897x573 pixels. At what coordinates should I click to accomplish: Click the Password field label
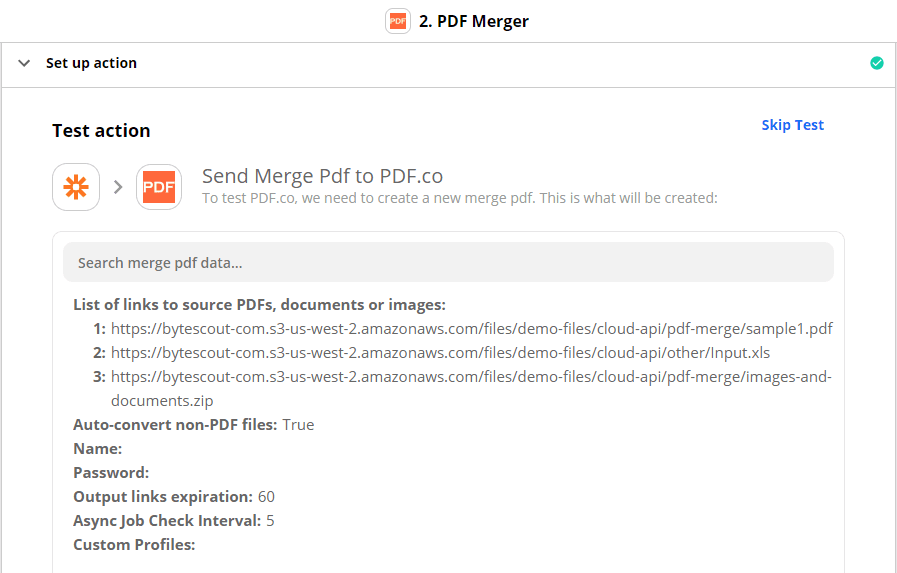pos(111,472)
